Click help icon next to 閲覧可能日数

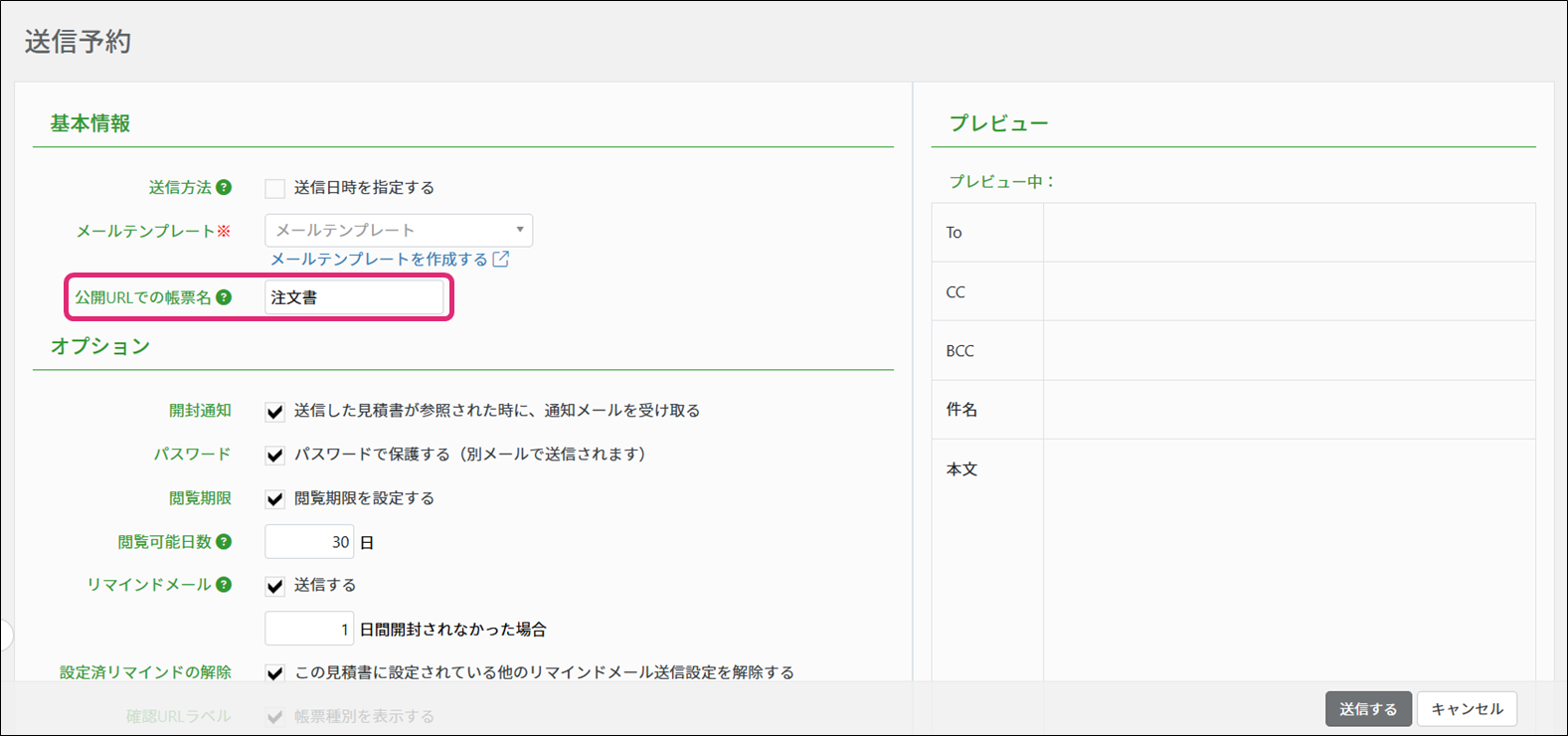224,542
